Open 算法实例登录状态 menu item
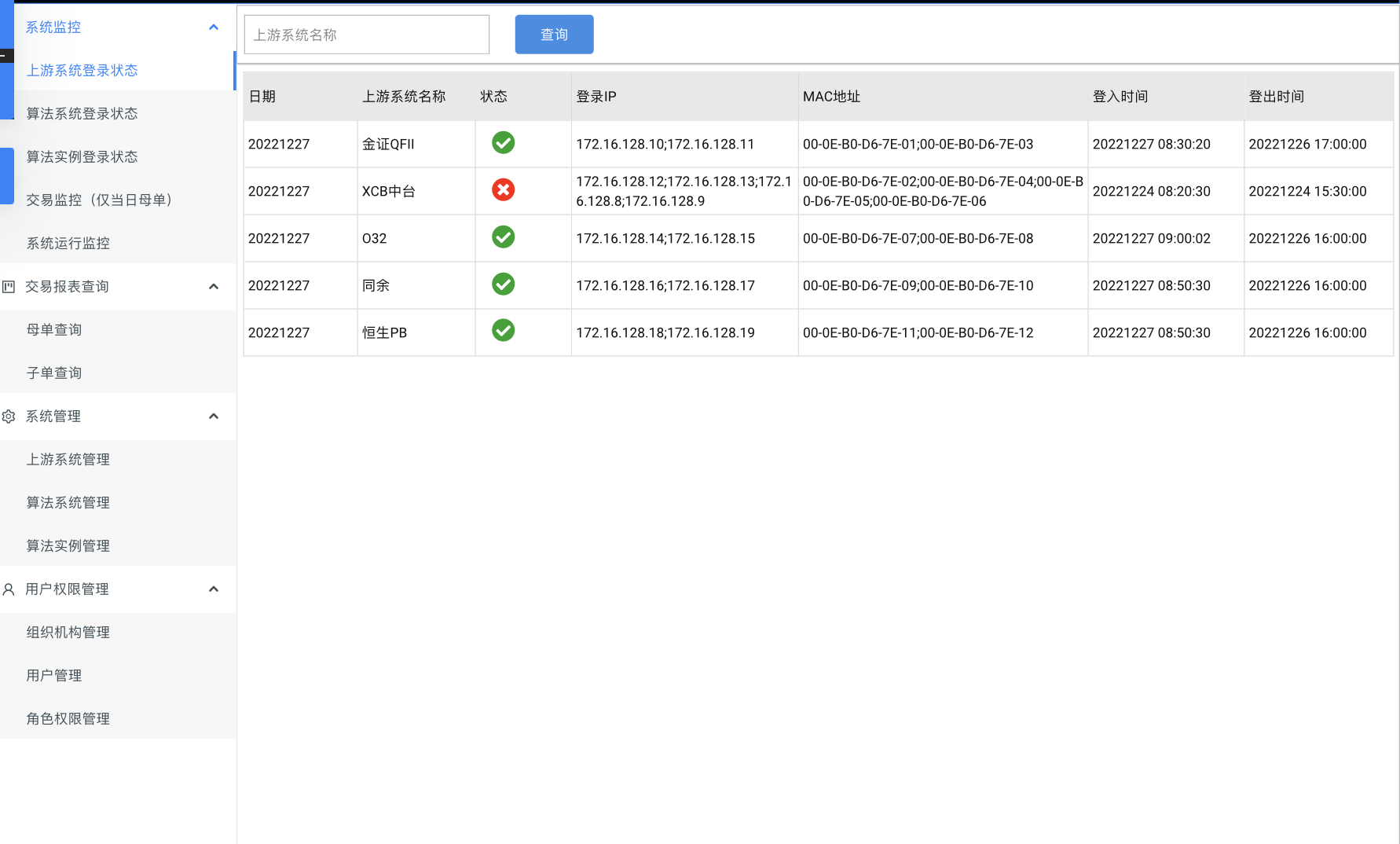Viewport: 1400px width, 844px height. tap(118, 157)
